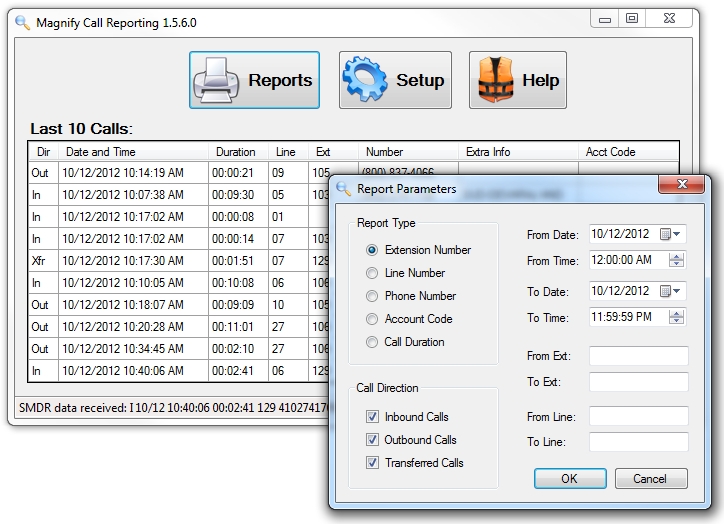Click the magnifier icon in Report Parameters title
Image resolution: width=724 pixels, height=524 pixels.
[x=344, y=188]
